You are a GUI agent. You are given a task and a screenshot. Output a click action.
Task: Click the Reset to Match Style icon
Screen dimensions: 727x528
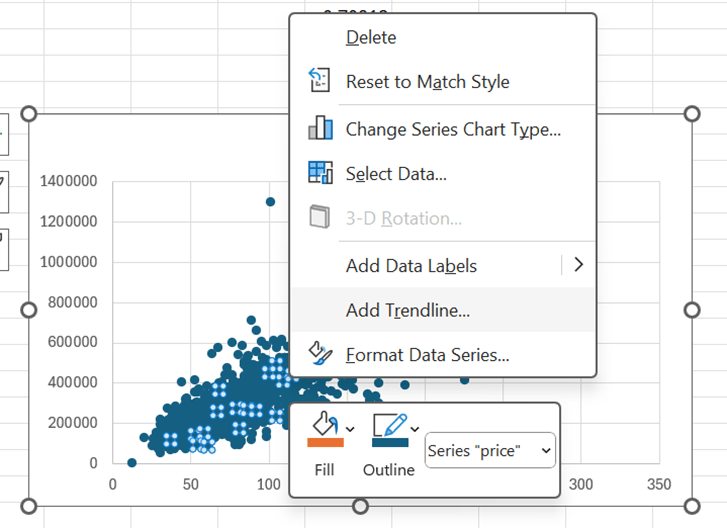coord(320,81)
